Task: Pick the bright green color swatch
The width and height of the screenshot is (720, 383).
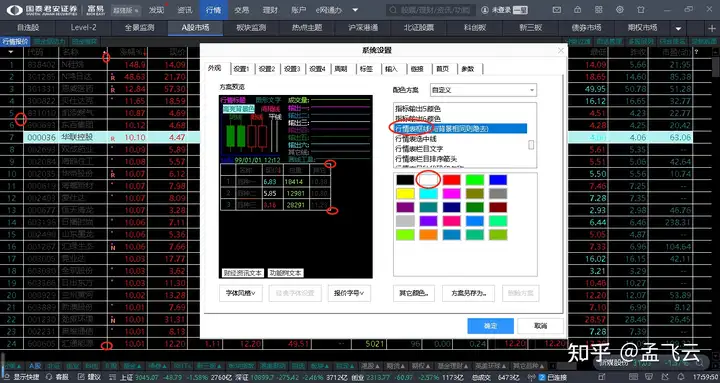Action: 475,180
